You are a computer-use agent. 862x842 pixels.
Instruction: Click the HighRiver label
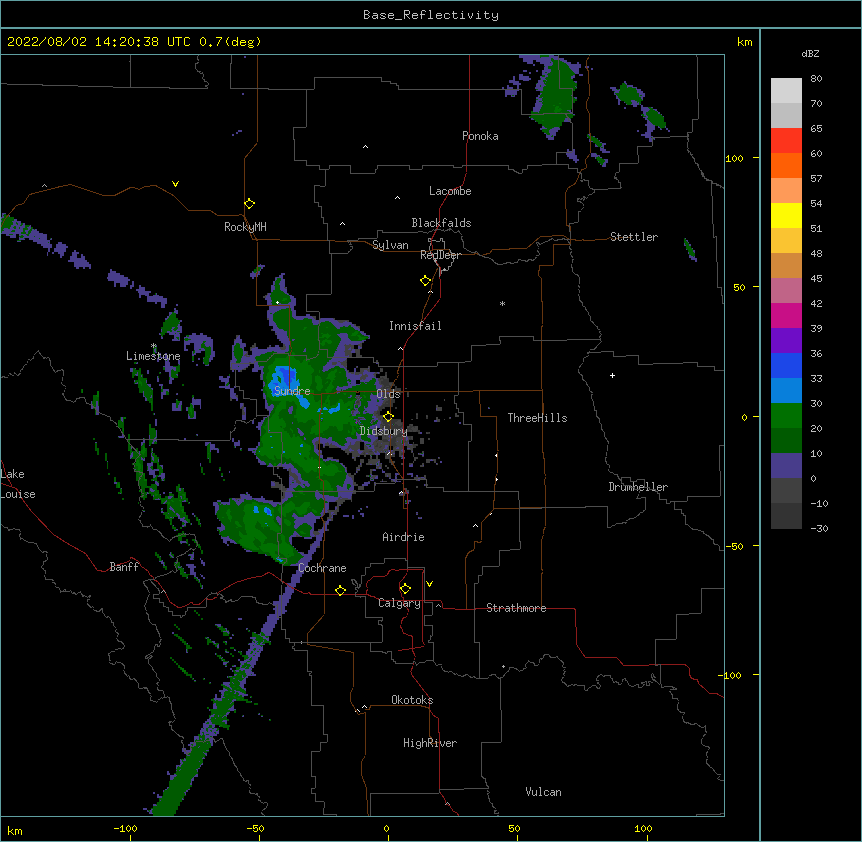pos(430,743)
